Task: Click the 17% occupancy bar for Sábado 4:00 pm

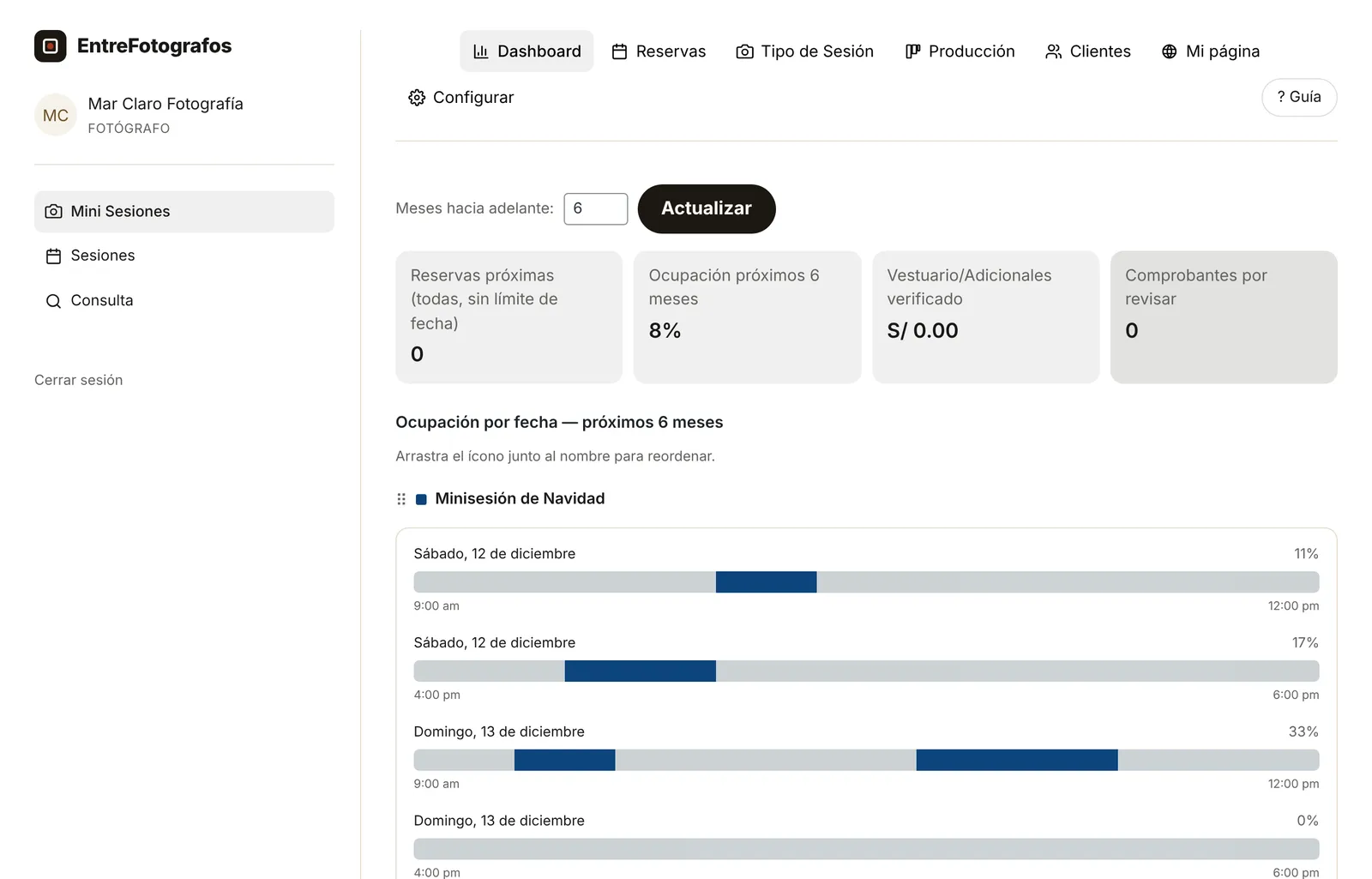Action: 866,671
